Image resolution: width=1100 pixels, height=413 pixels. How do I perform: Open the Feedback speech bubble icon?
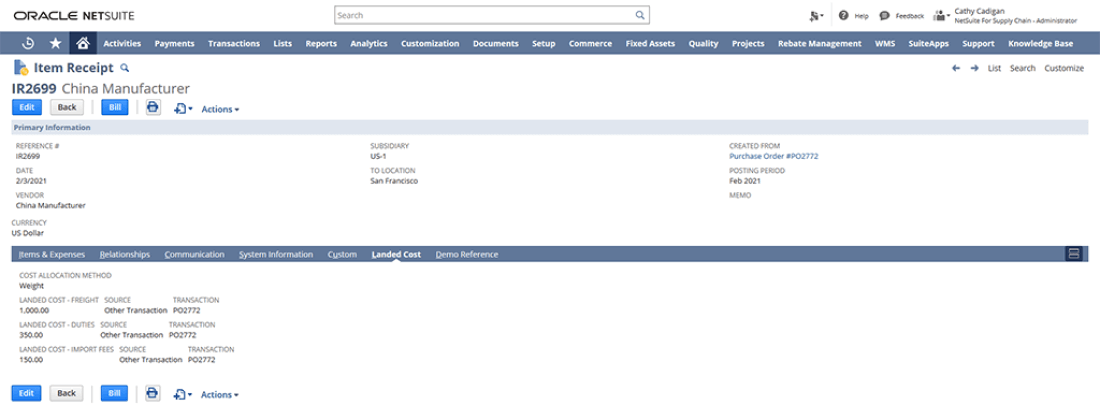(884, 15)
